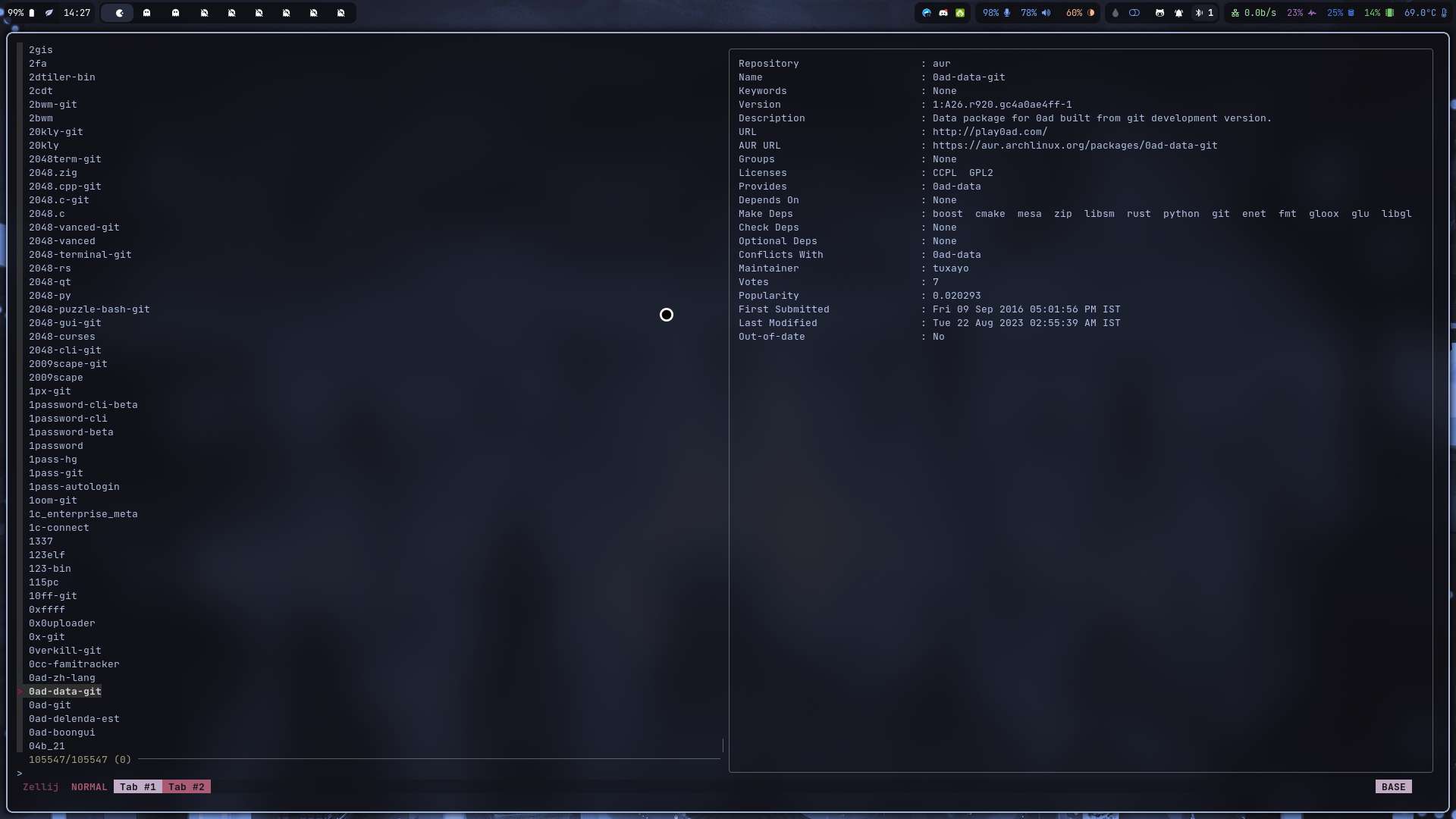Image resolution: width=1456 pixels, height=819 pixels.
Task: Open the play0ad.com URL link
Action: click(x=989, y=132)
